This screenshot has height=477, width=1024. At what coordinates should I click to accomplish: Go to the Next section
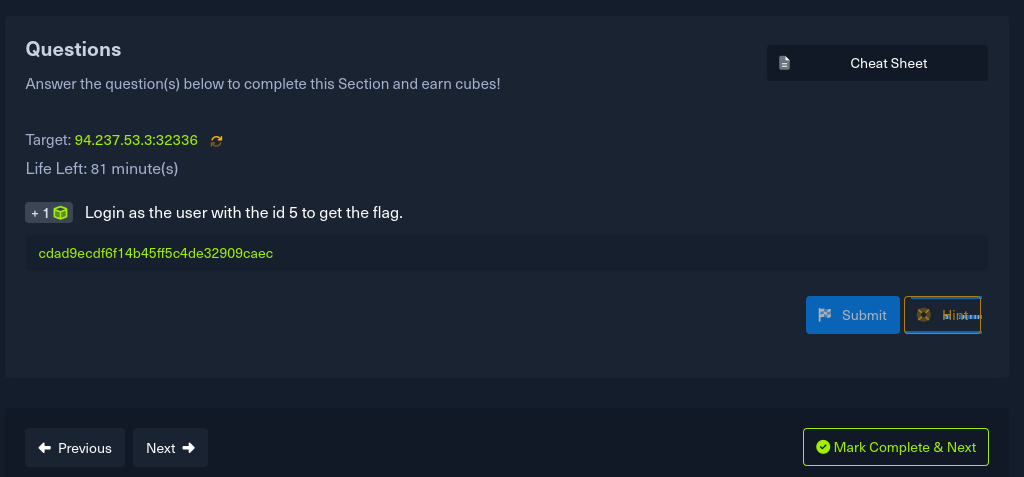coord(170,448)
